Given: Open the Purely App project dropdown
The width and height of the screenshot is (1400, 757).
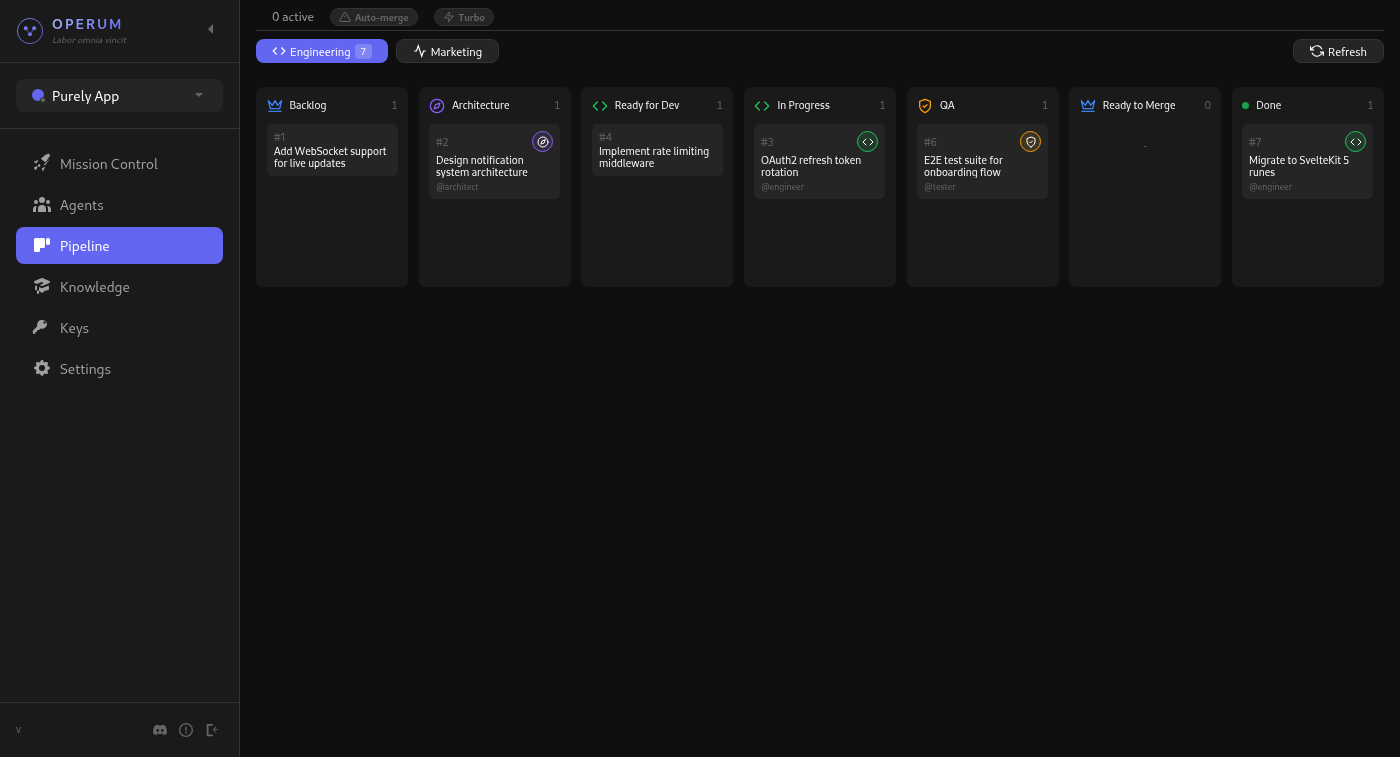Looking at the screenshot, I should point(119,96).
